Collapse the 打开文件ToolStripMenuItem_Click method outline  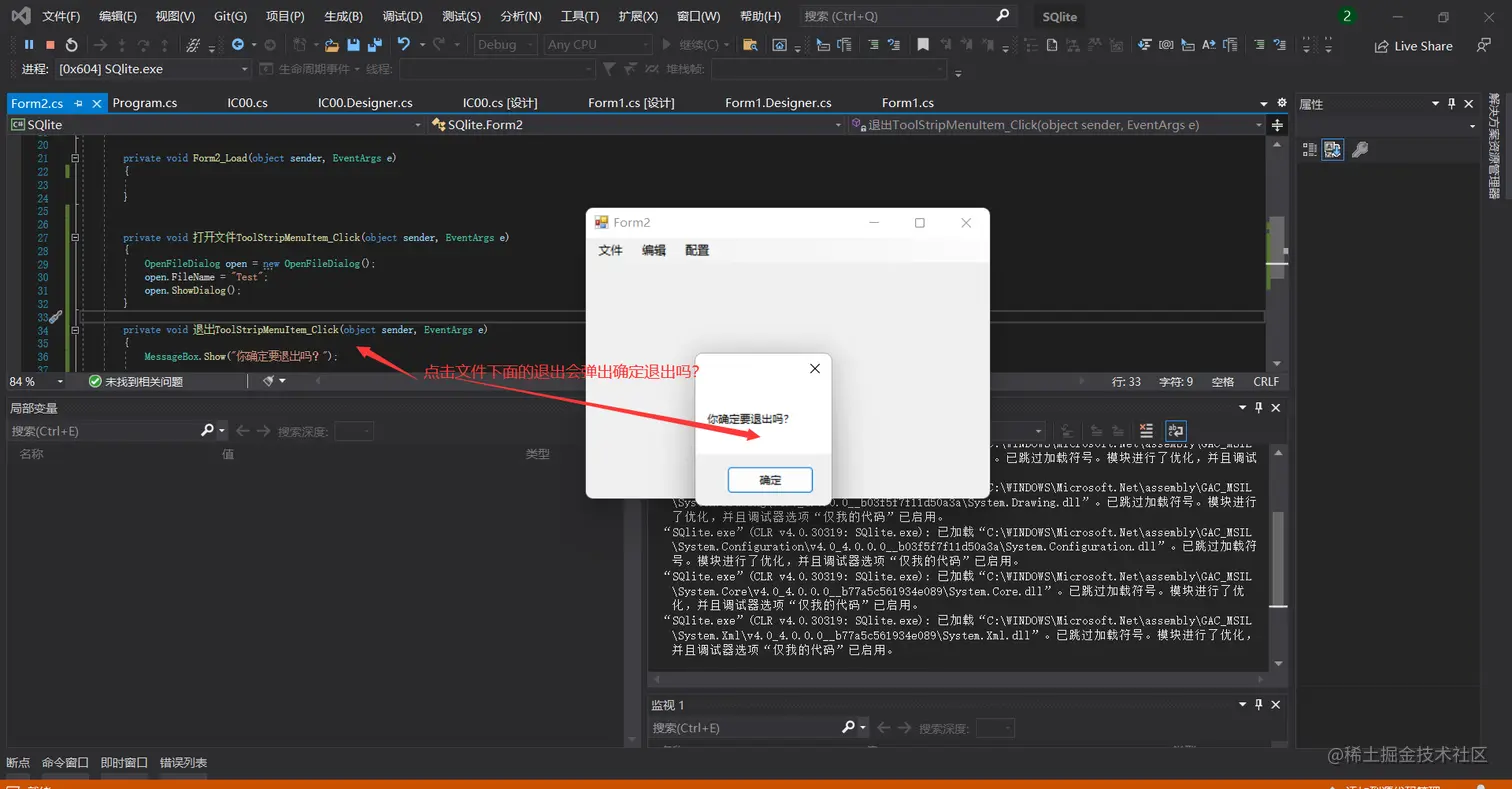(x=75, y=238)
